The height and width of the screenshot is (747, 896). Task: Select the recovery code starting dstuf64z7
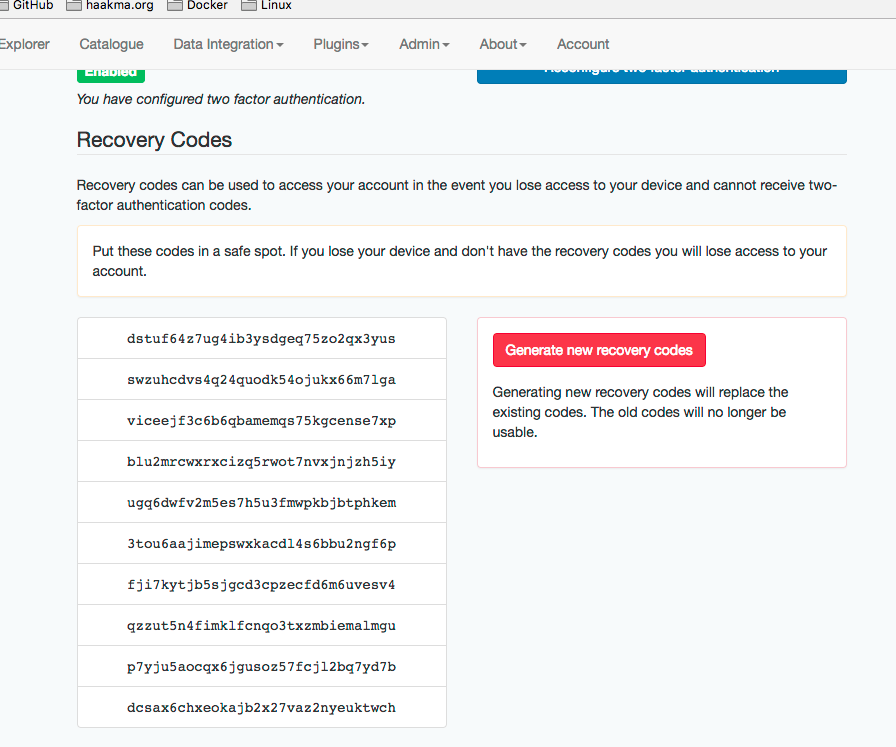point(261,338)
